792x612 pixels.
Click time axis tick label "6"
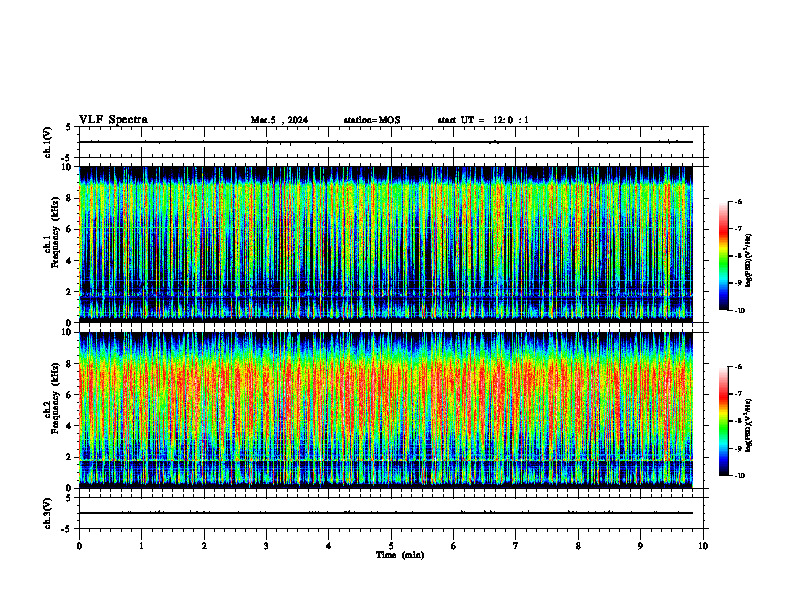pos(454,546)
